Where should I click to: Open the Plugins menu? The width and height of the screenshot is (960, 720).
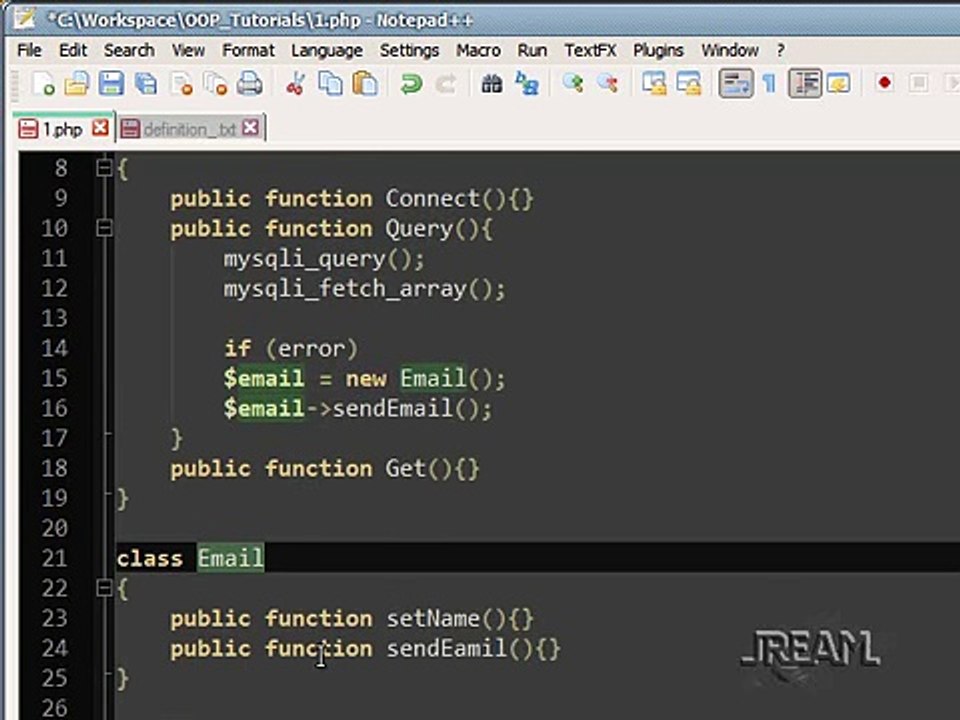pyautogui.click(x=658, y=50)
